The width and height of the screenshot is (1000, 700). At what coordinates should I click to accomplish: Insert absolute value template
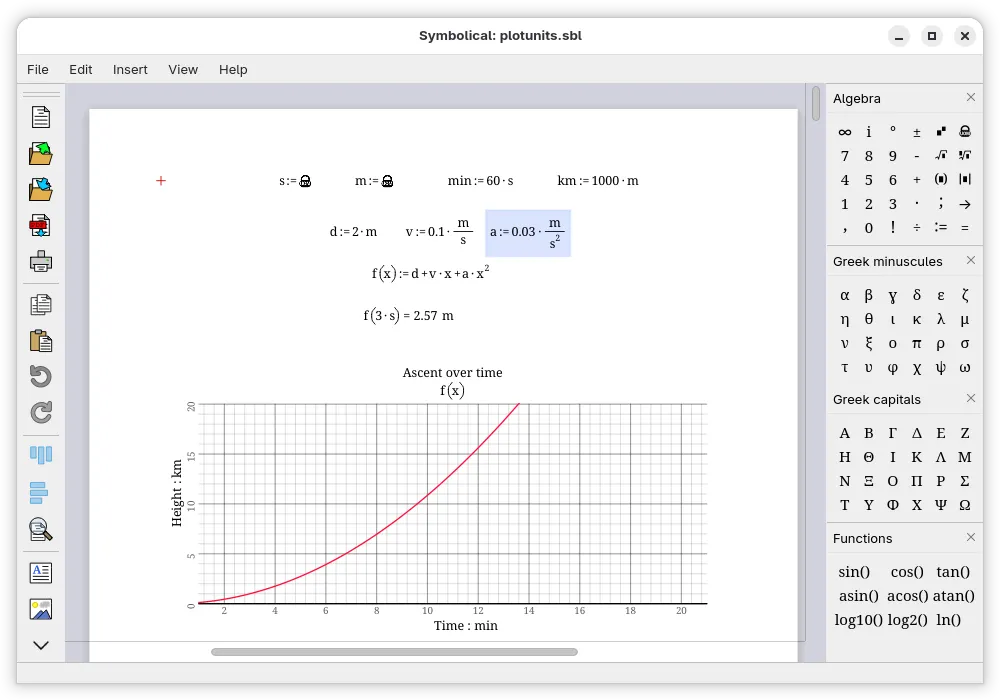coord(965,179)
